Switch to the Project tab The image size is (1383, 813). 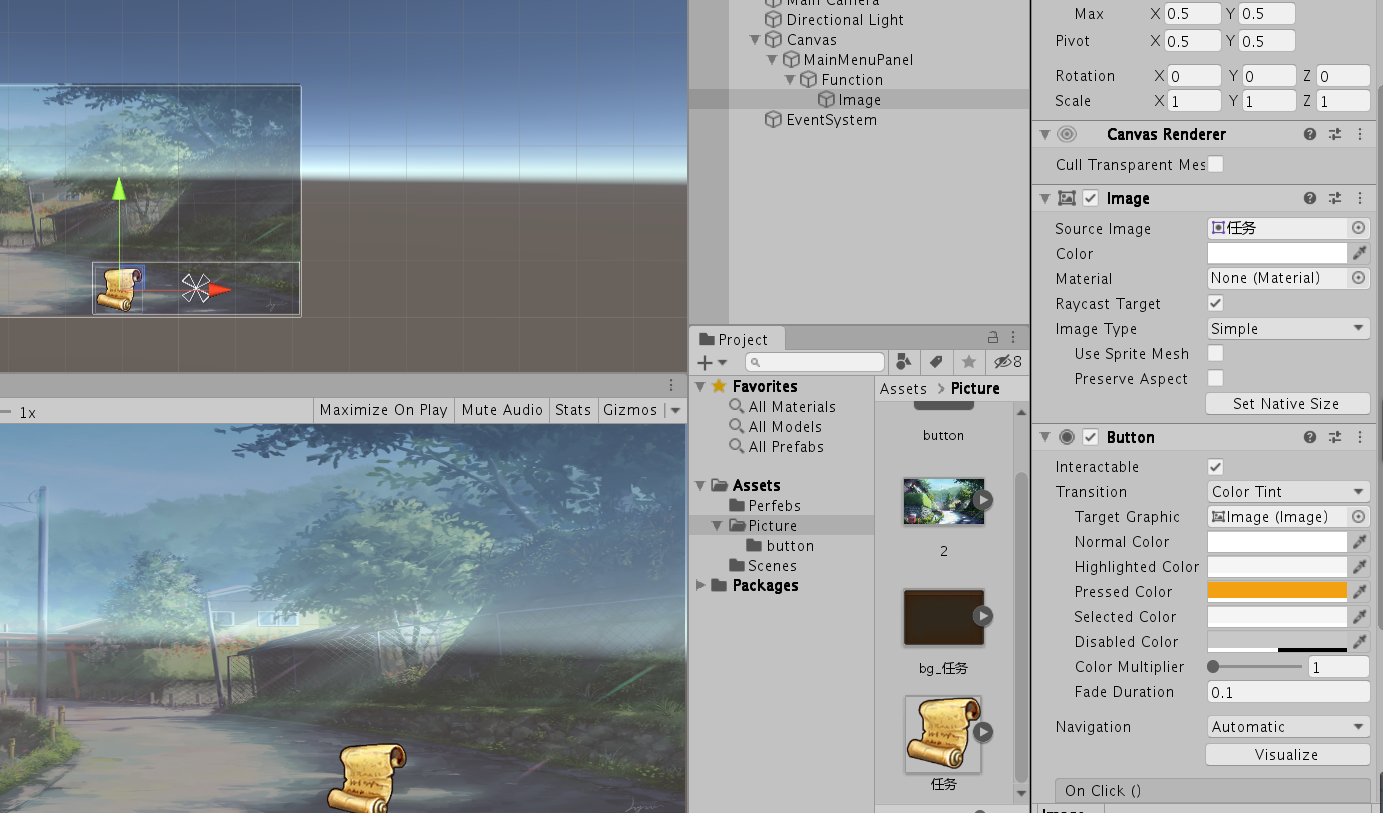734,339
